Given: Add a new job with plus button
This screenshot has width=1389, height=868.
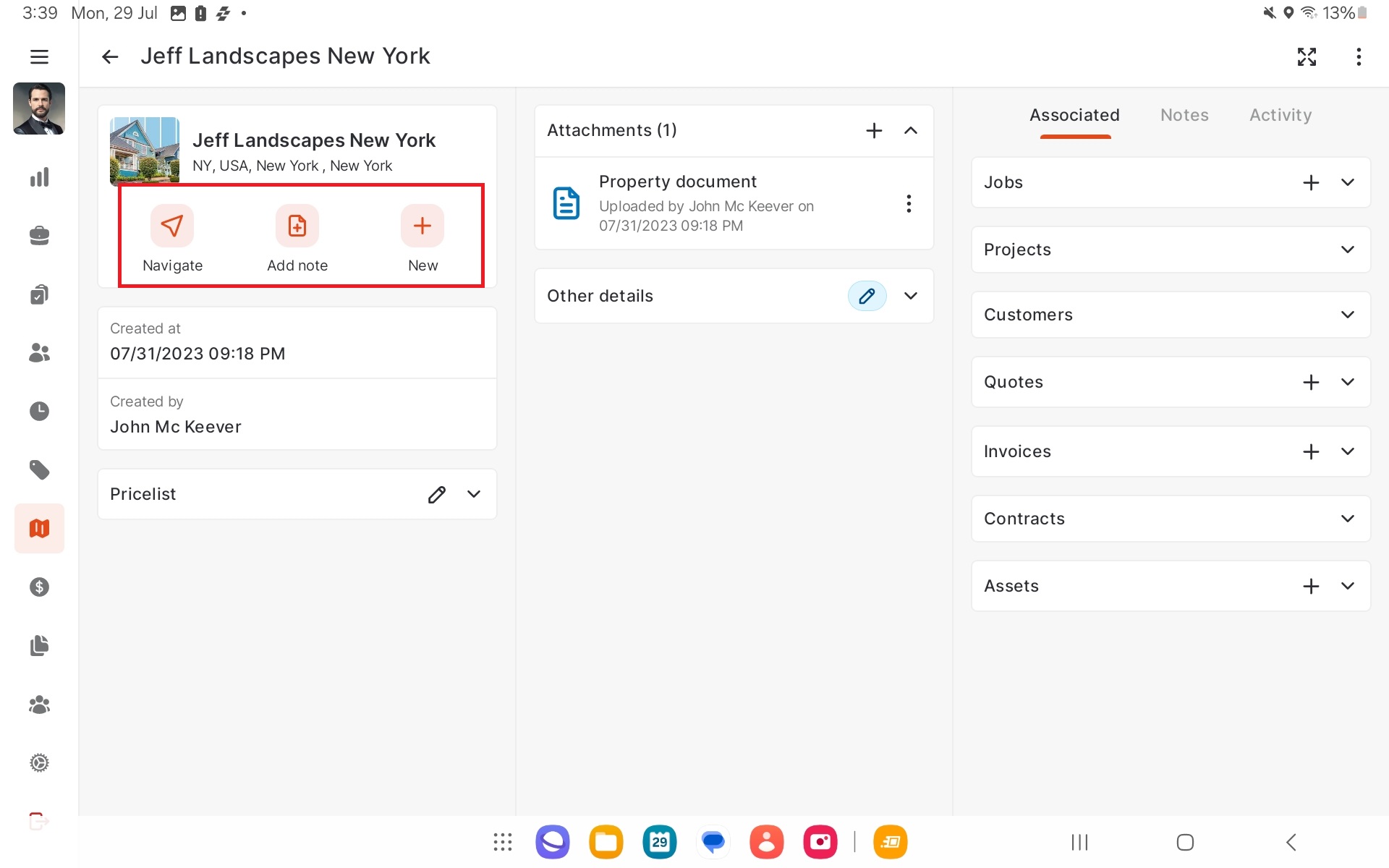Looking at the screenshot, I should [1311, 182].
